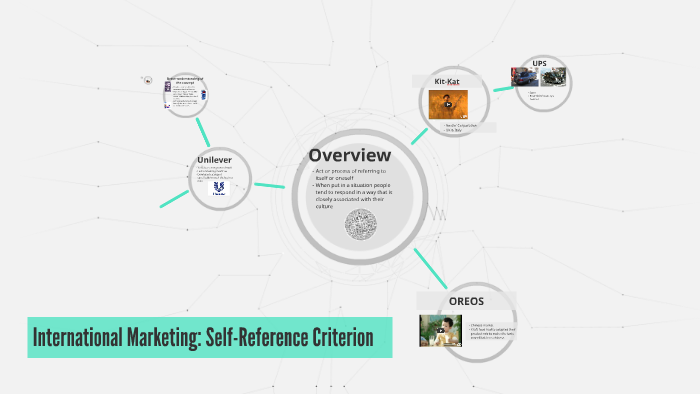
Task: Click the Nestle Corporation bullet under Kit-Kat
Action: point(461,126)
